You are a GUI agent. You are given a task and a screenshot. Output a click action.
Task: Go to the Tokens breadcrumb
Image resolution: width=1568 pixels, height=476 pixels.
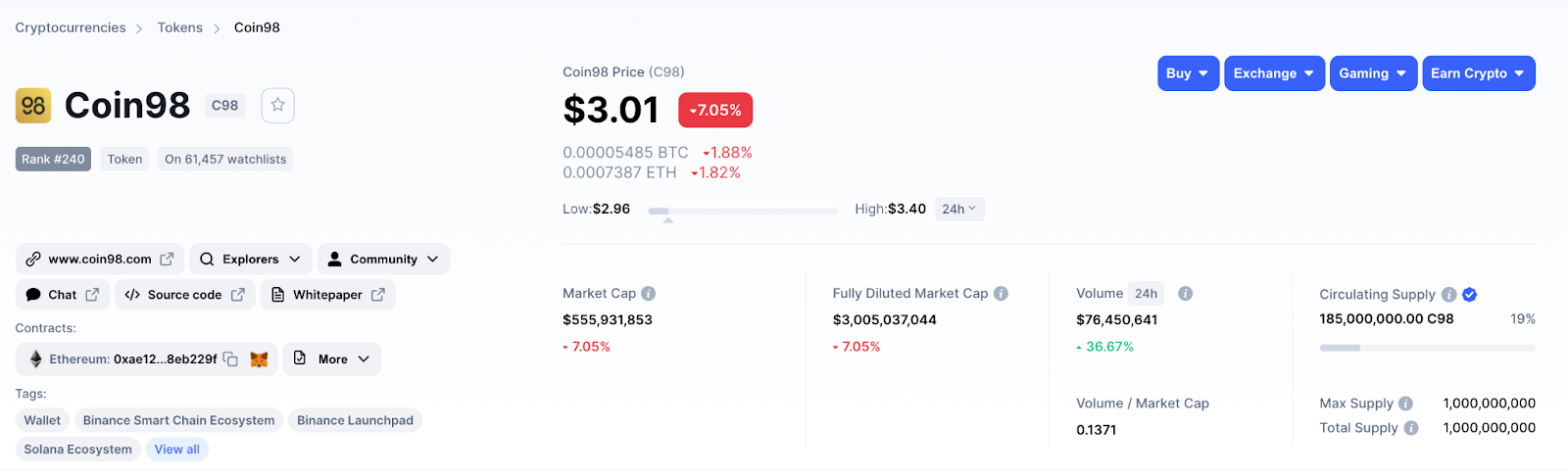tap(180, 27)
